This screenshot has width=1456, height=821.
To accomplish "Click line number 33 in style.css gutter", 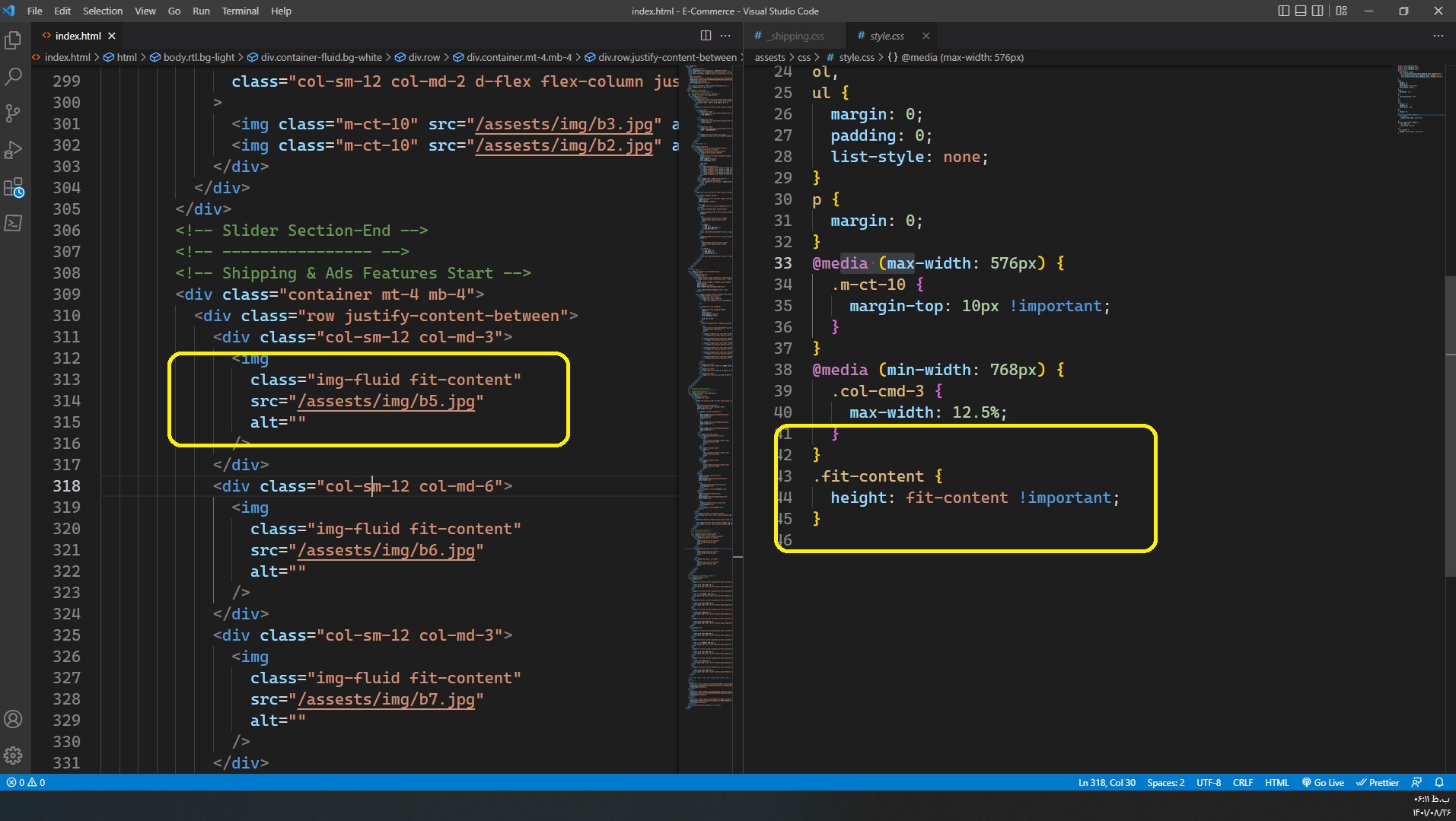I will point(782,263).
